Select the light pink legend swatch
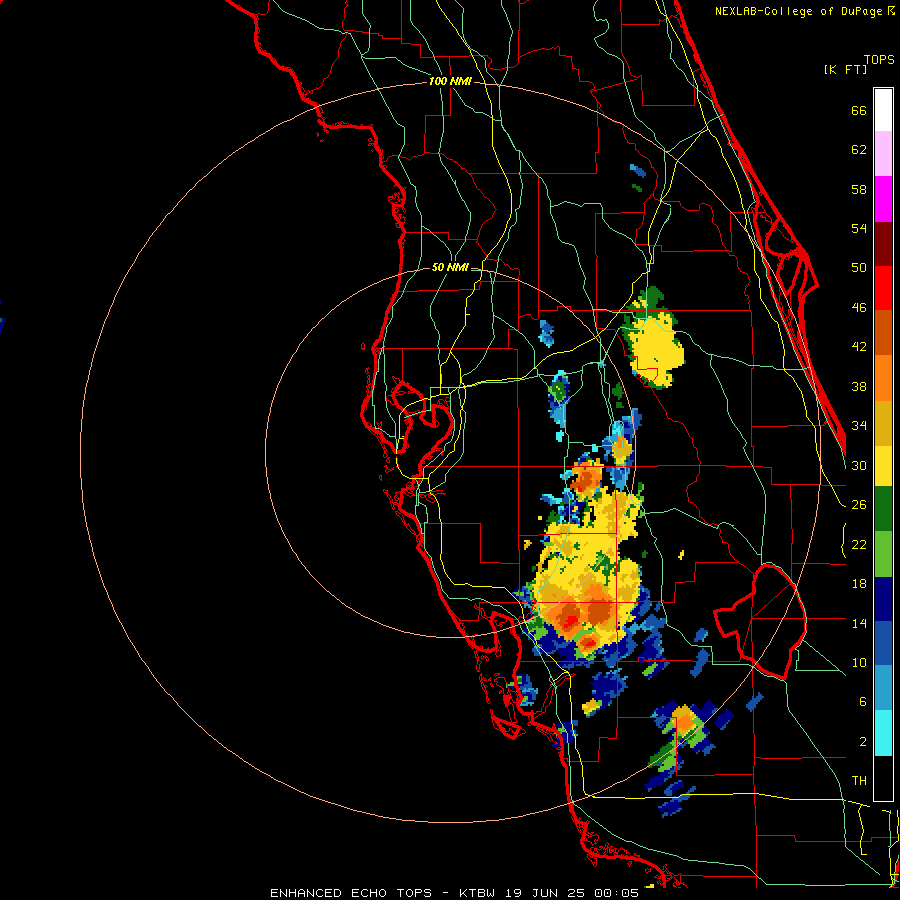900x900 pixels. [x=883, y=154]
